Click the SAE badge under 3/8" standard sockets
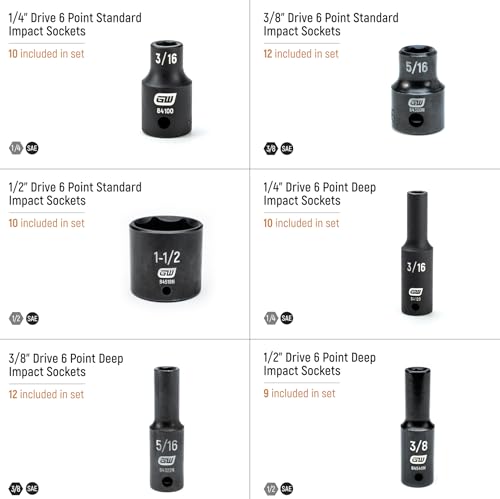The height and width of the screenshot is (499, 500). [287, 148]
